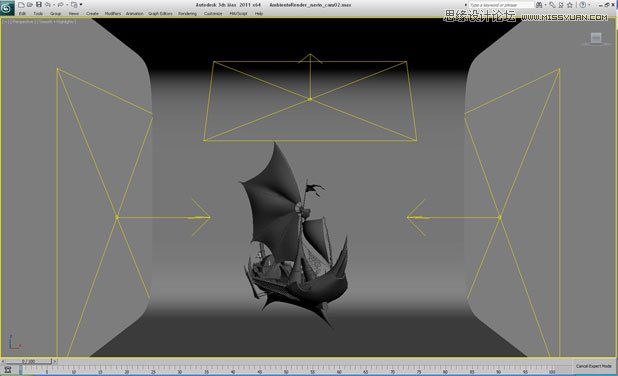This screenshot has width=618, height=376.
Task: Click the Project Folder icon in the quick toolbar
Action: tap(74, 5)
